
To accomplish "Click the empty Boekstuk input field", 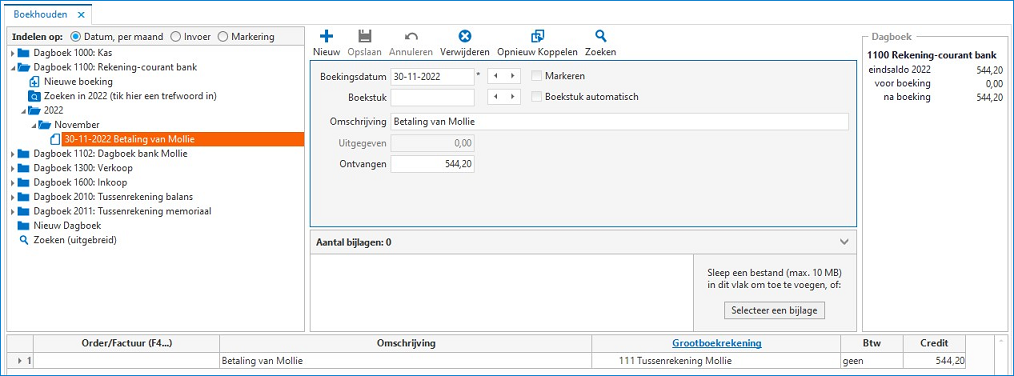I will [433, 97].
